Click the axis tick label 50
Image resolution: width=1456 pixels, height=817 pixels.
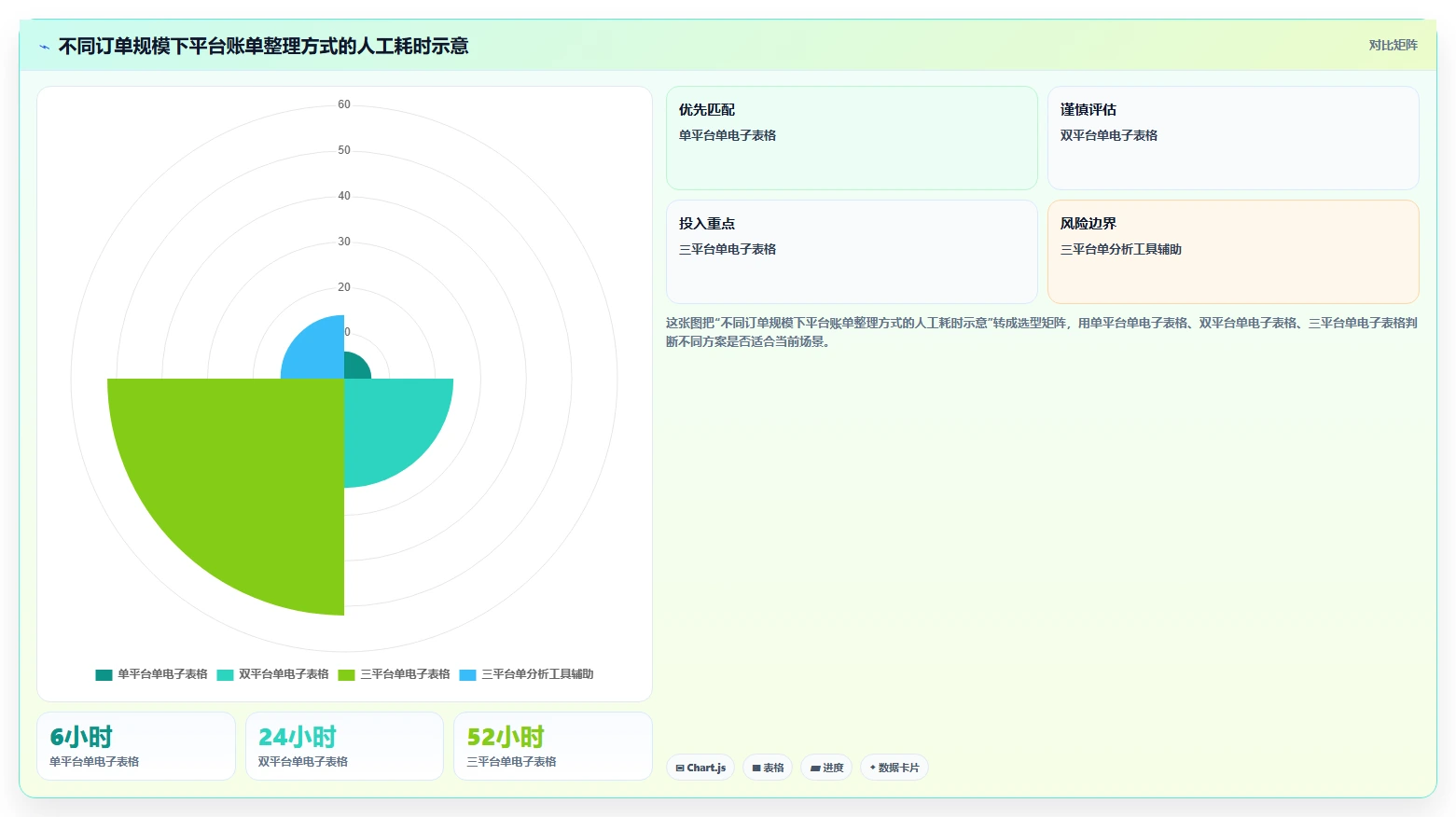click(344, 150)
